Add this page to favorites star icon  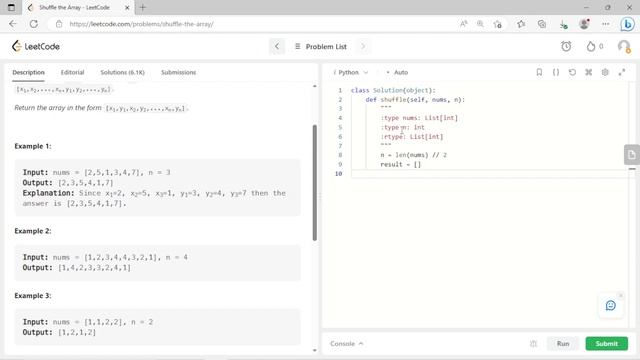click(x=497, y=24)
